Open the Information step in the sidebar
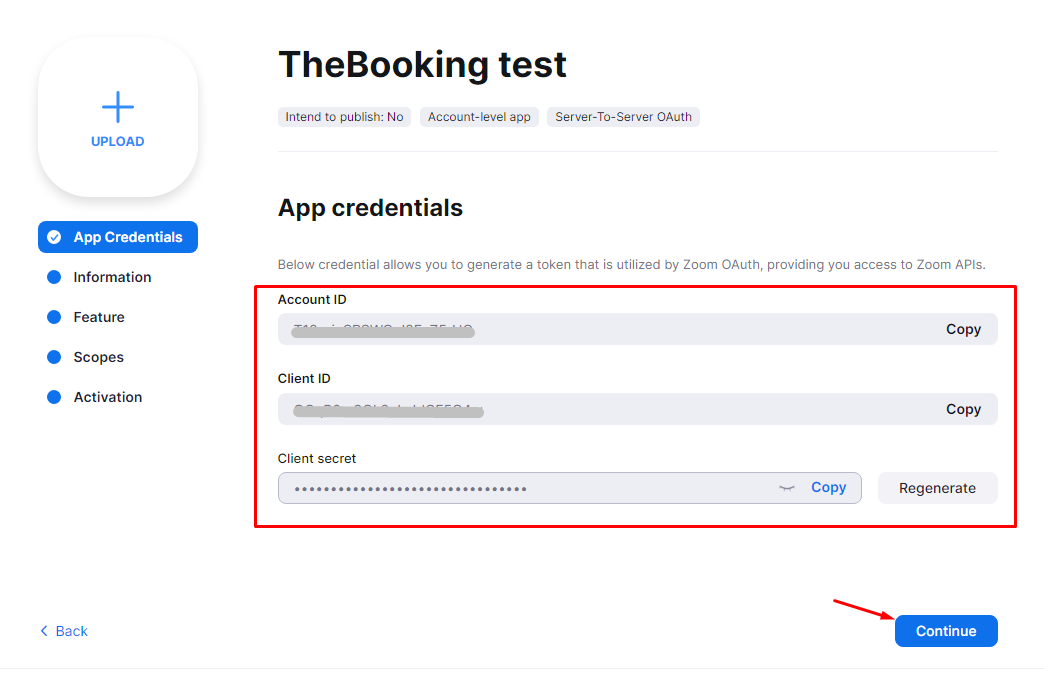 click(112, 277)
